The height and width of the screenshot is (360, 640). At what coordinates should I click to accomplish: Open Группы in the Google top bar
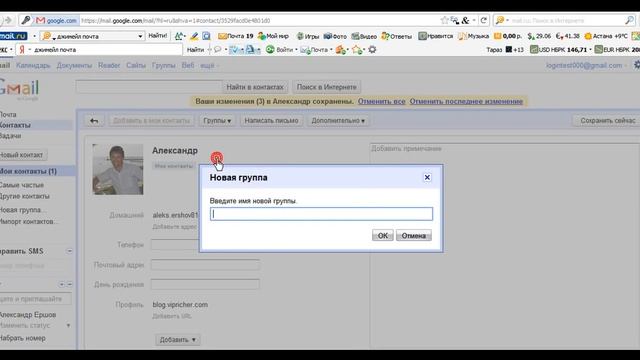tap(164, 65)
